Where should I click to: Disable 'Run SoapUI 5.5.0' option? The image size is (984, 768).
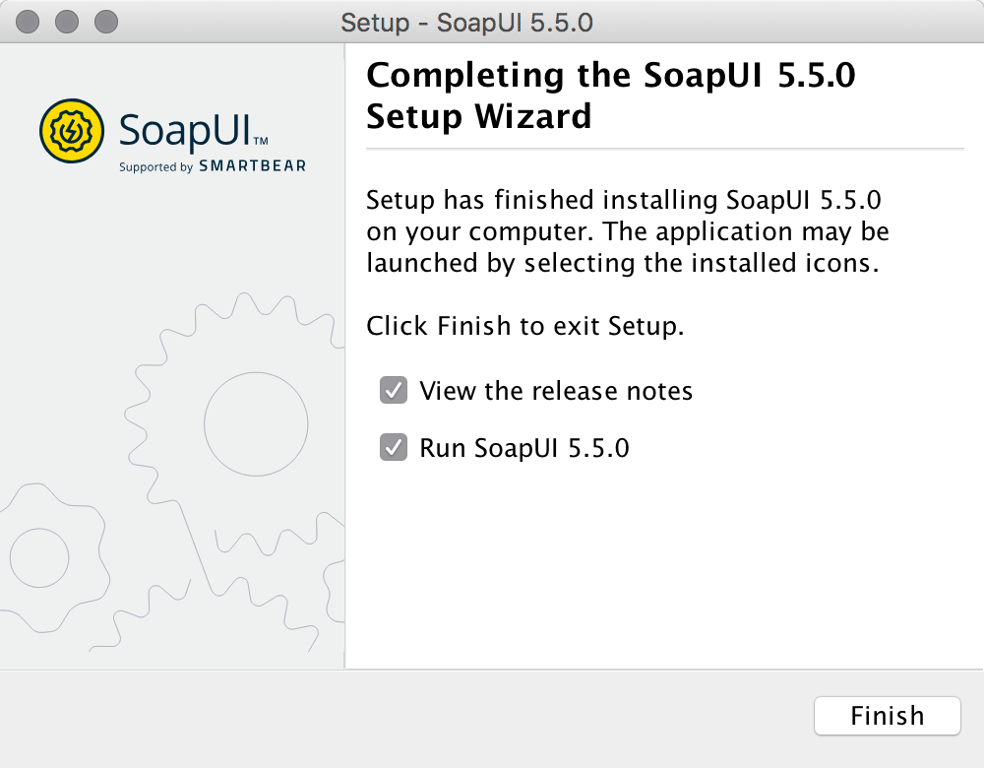point(393,448)
